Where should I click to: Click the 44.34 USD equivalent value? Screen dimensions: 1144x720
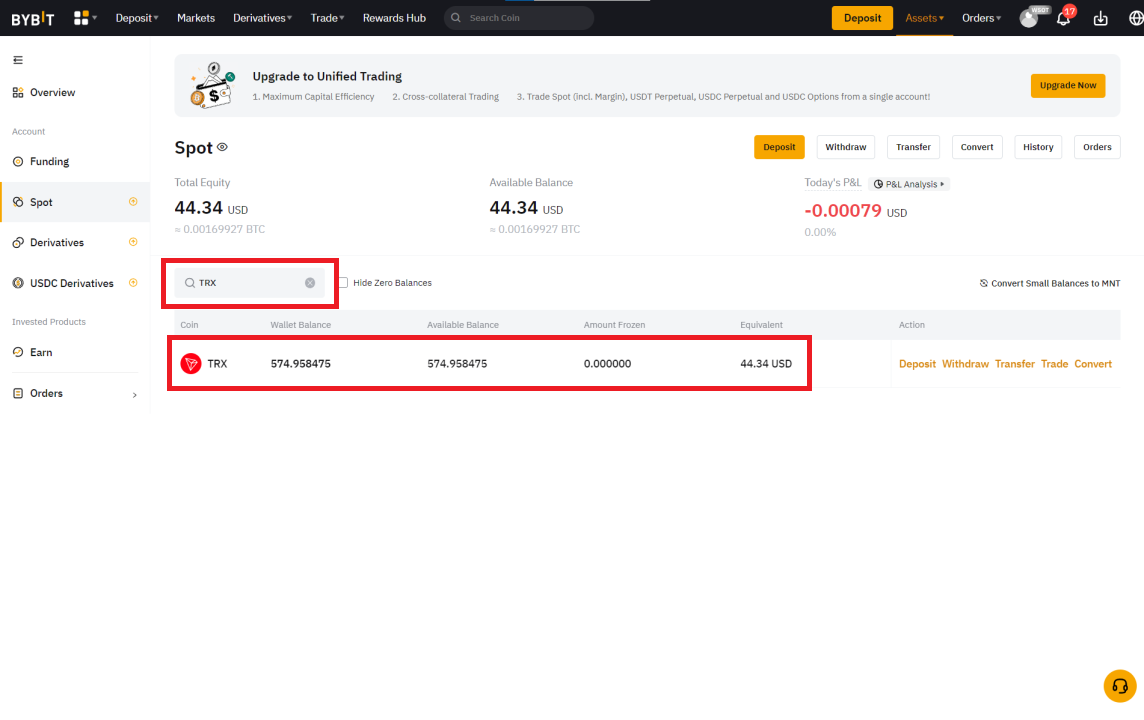[766, 364]
